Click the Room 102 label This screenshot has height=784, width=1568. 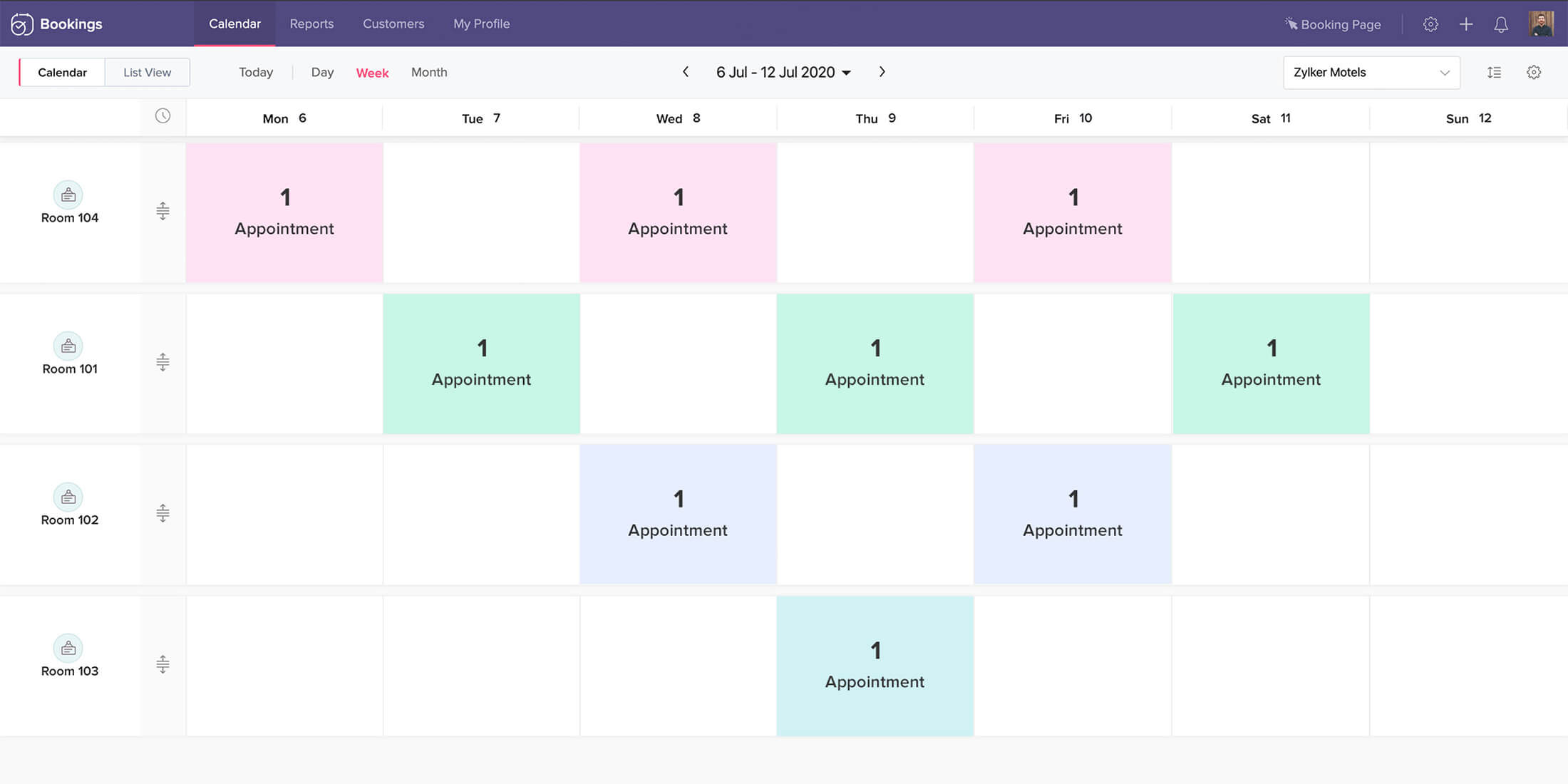[70, 520]
